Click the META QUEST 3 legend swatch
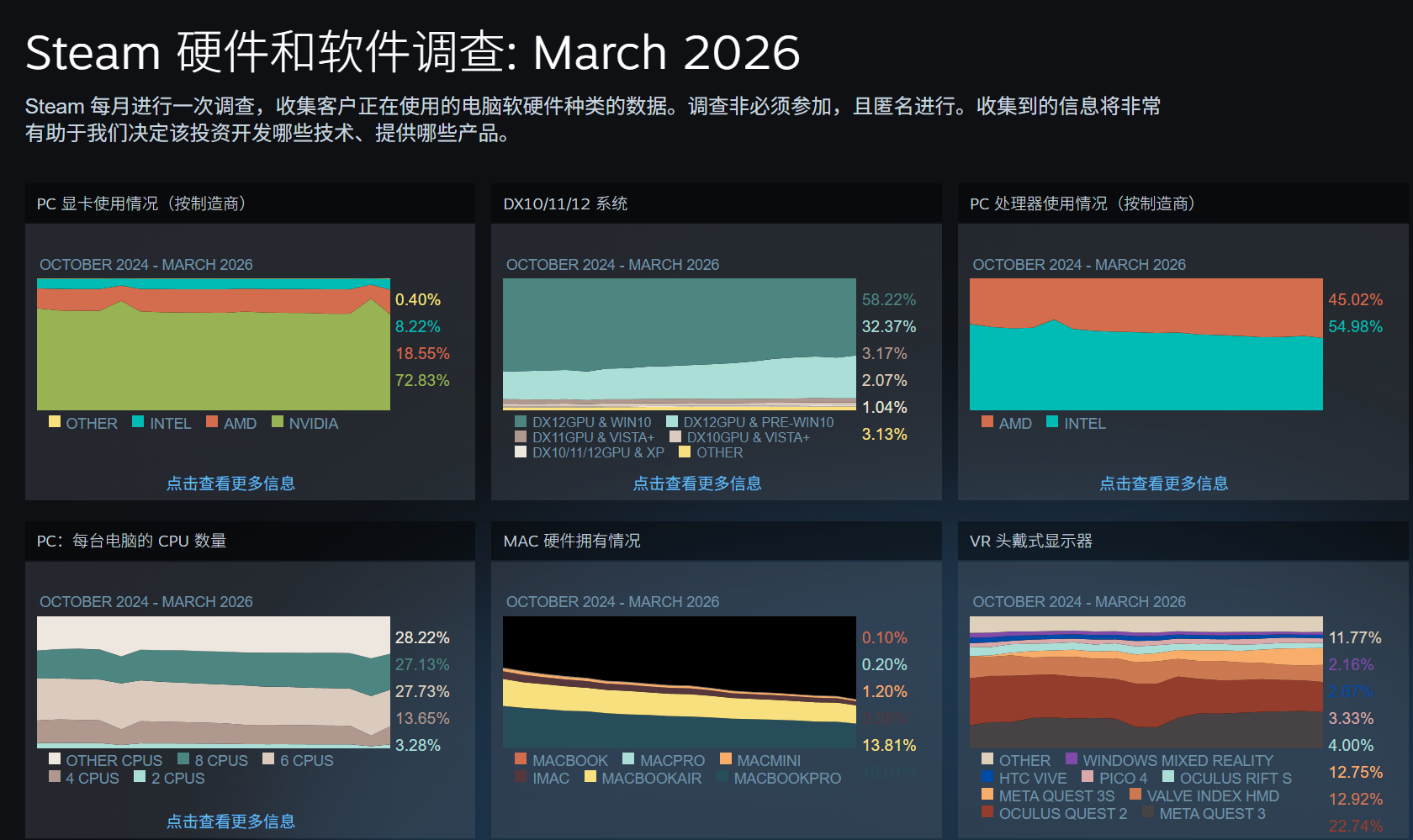This screenshot has width=1413, height=840. (x=1148, y=812)
